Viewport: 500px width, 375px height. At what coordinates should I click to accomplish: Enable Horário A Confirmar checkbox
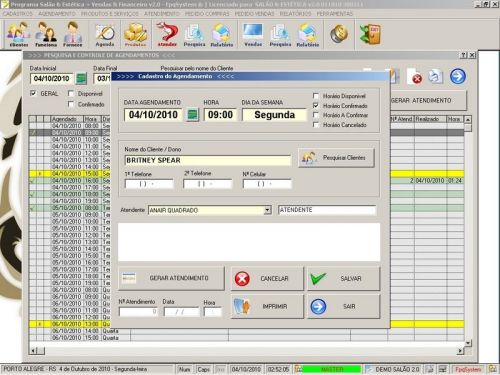click(x=316, y=115)
